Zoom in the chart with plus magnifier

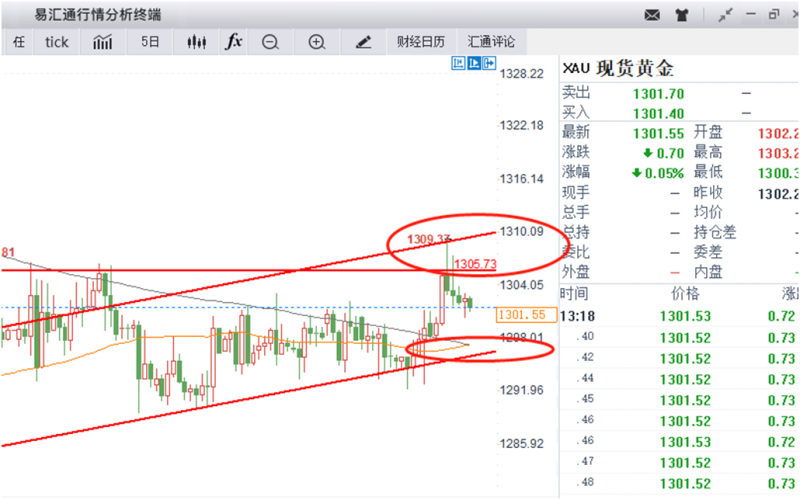(317, 42)
